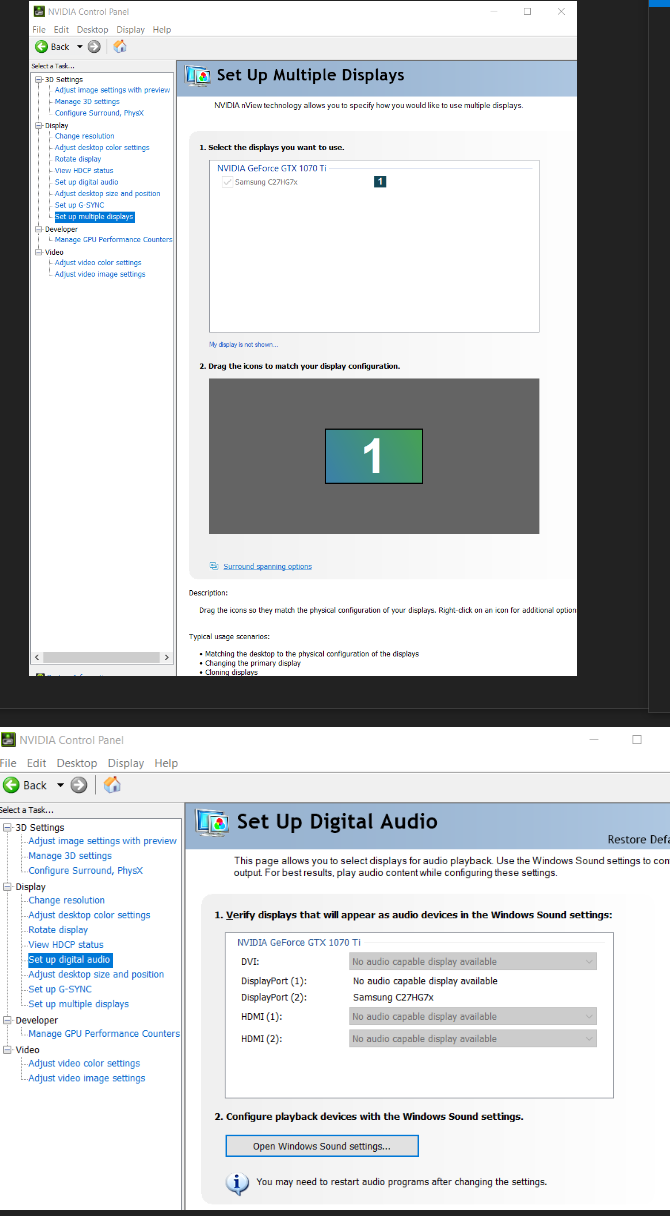The width and height of the screenshot is (670, 1216).
Task: Click NVIDIA logo in Digital Audio window title bar
Action: (x=9, y=740)
